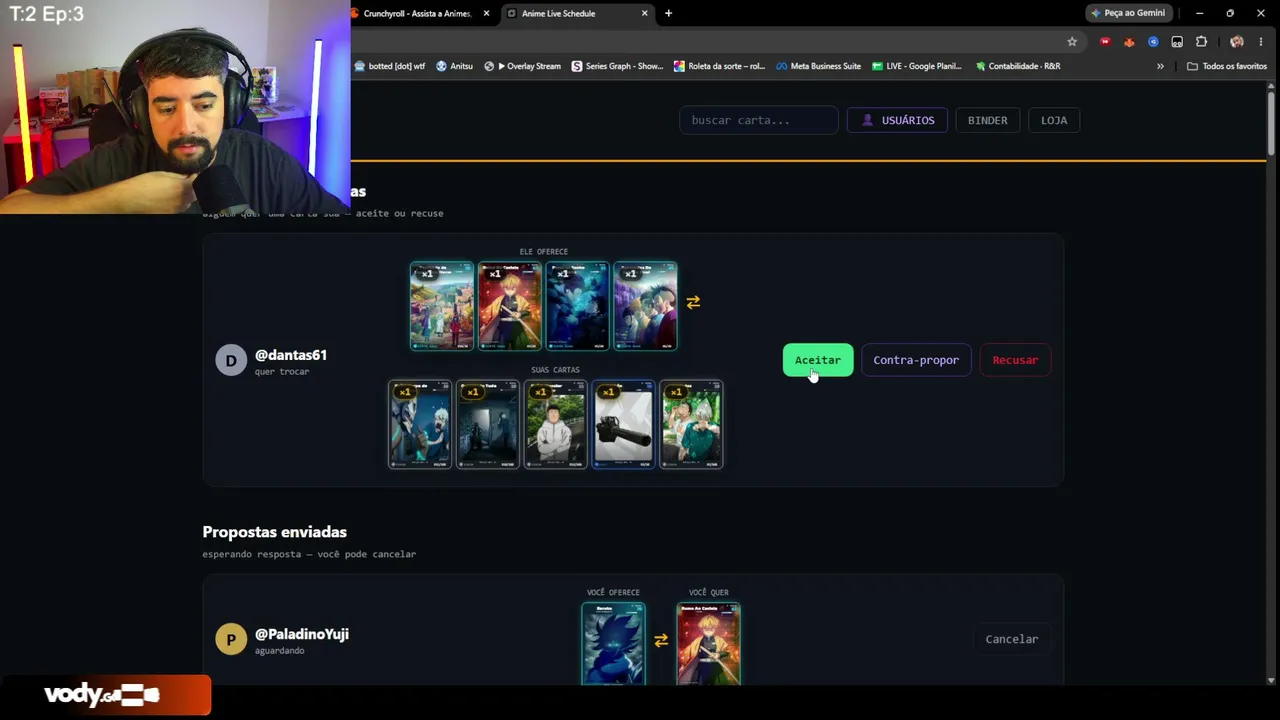The image size is (1280, 720).
Task: Bookmark this page with the star icon
Action: (x=1072, y=42)
